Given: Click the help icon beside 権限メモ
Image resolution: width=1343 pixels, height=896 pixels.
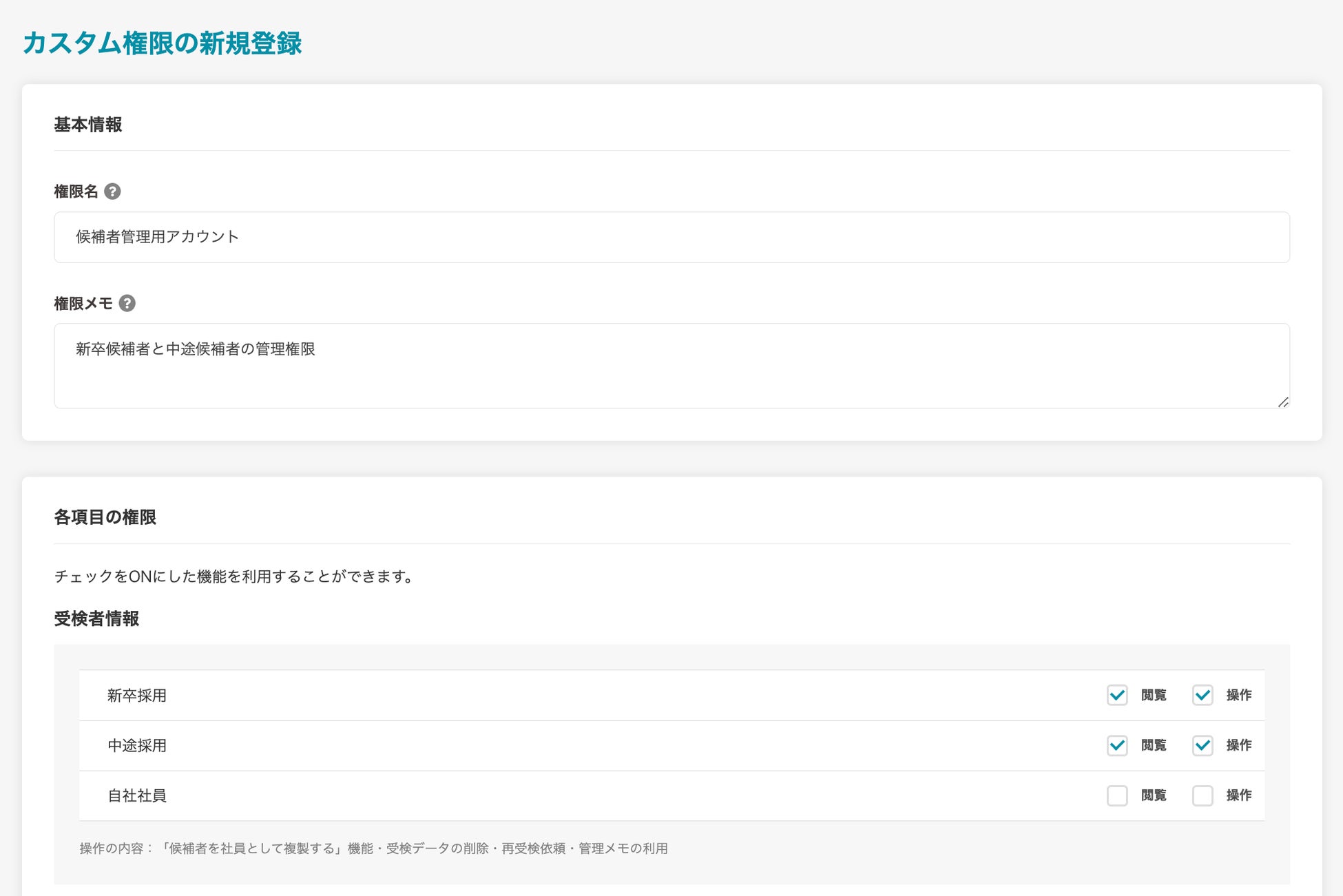Looking at the screenshot, I should tap(127, 303).
